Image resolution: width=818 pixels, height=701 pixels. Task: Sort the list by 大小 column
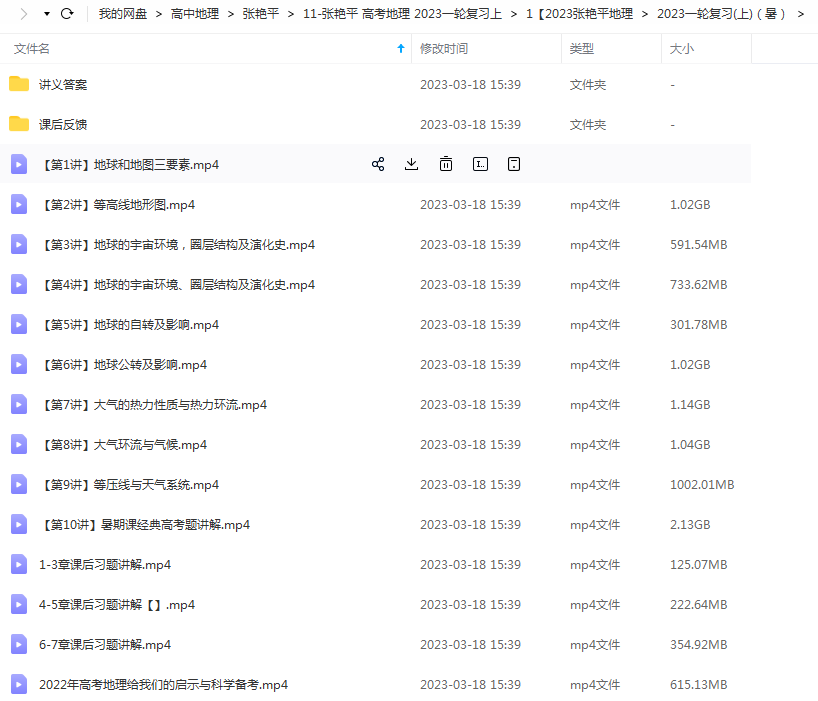point(681,48)
